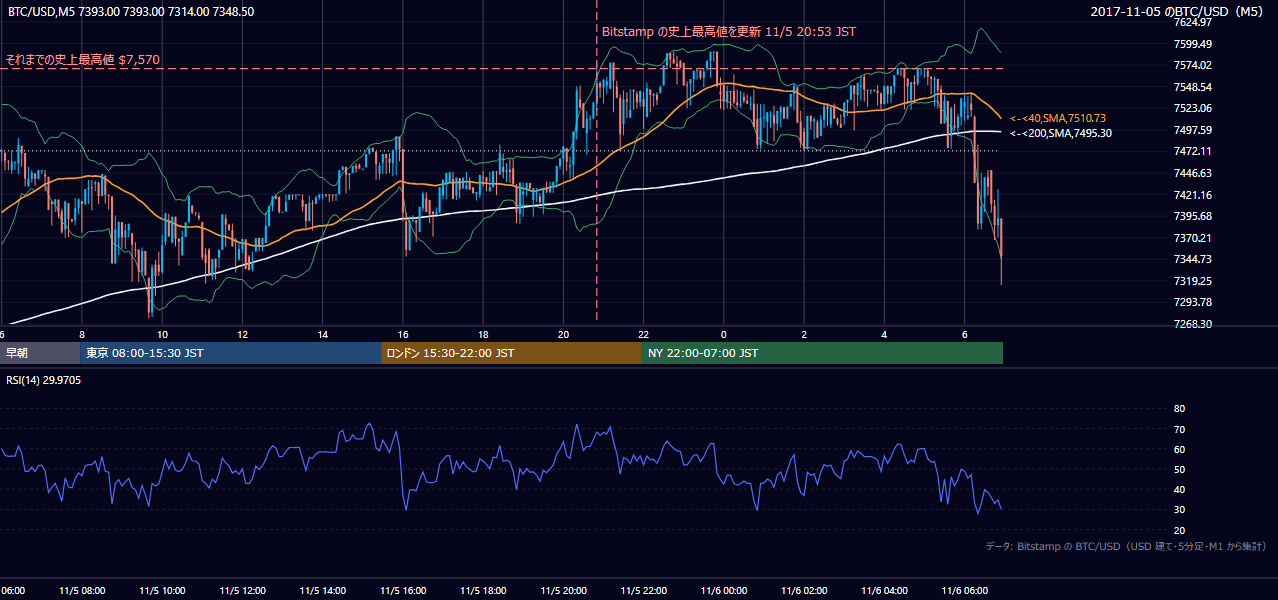Select the "Bitstamp の史上最高値を更新" annotation
Viewport: 1278px width, 600px height.
click(x=729, y=31)
